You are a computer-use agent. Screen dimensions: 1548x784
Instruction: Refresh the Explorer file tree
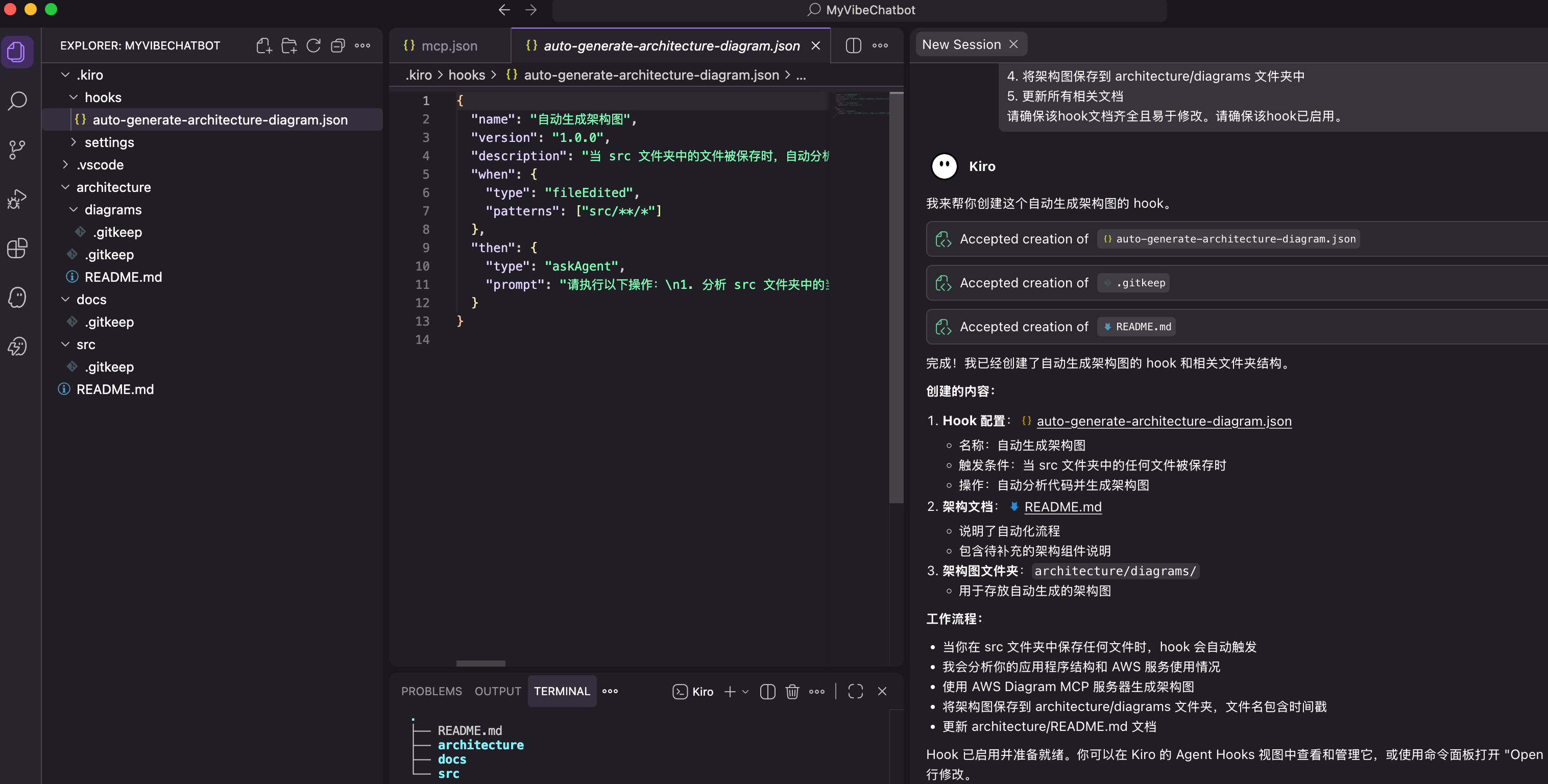pyautogui.click(x=313, y=45)
